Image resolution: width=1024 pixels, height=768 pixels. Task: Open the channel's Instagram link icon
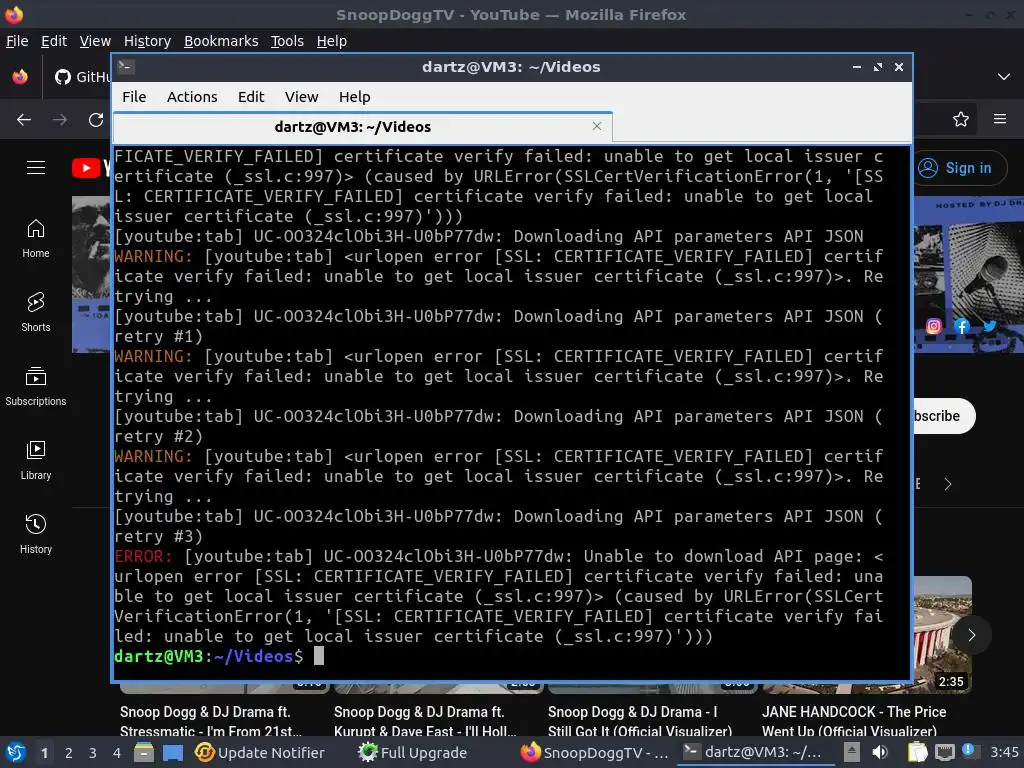pyautogui.click(x=934, y=326)
